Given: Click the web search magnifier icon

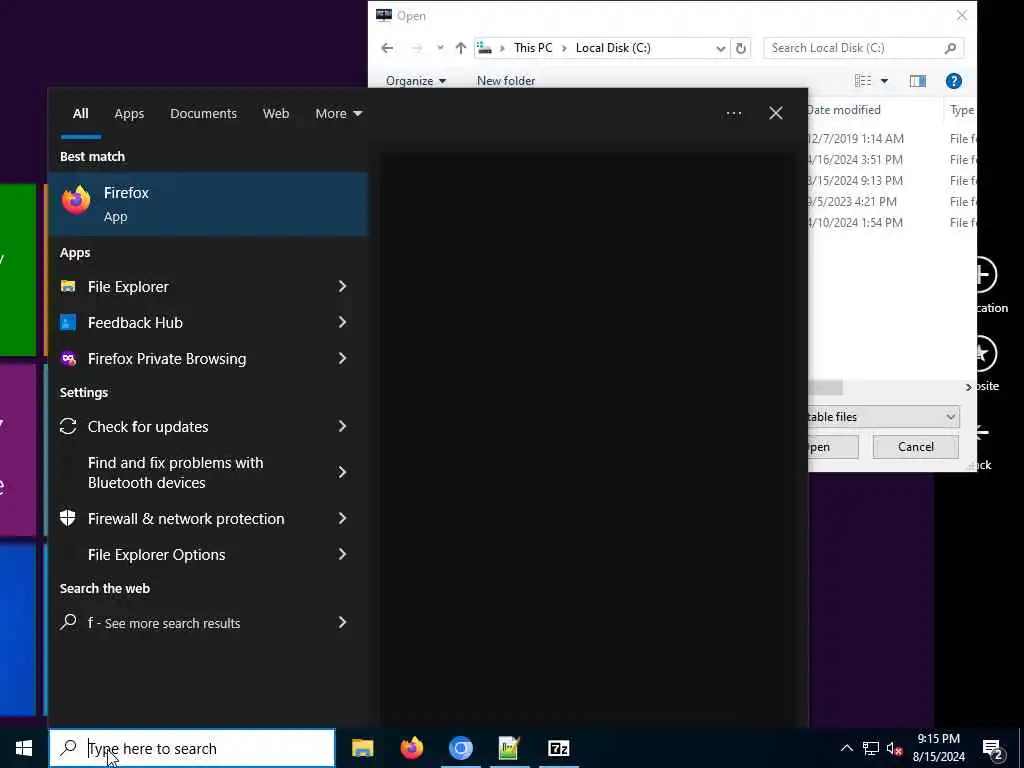Looking at the screenshot, I should click(x=68, y=622).
